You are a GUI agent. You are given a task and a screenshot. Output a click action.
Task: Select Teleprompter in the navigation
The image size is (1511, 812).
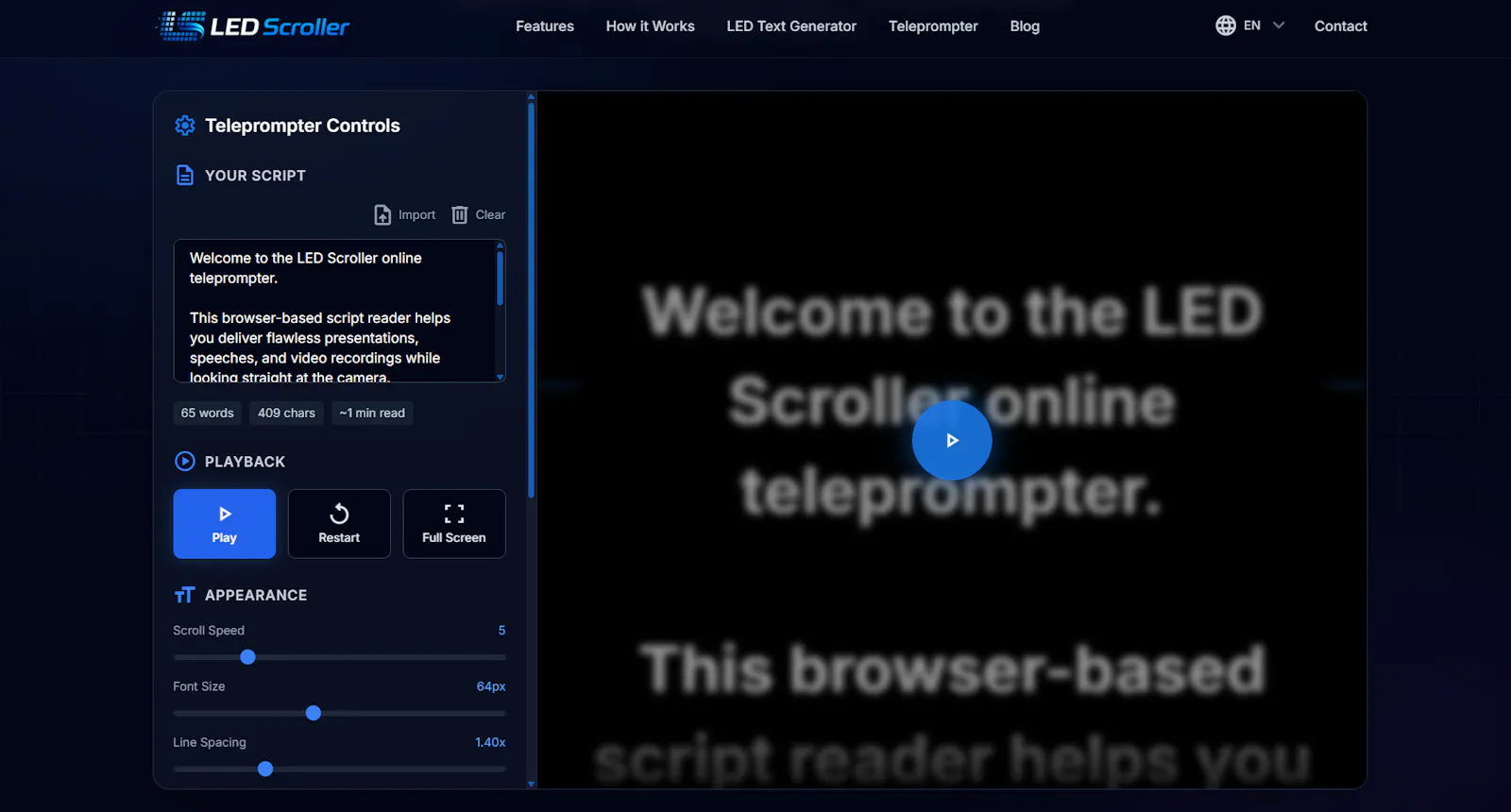click(933, 26)
